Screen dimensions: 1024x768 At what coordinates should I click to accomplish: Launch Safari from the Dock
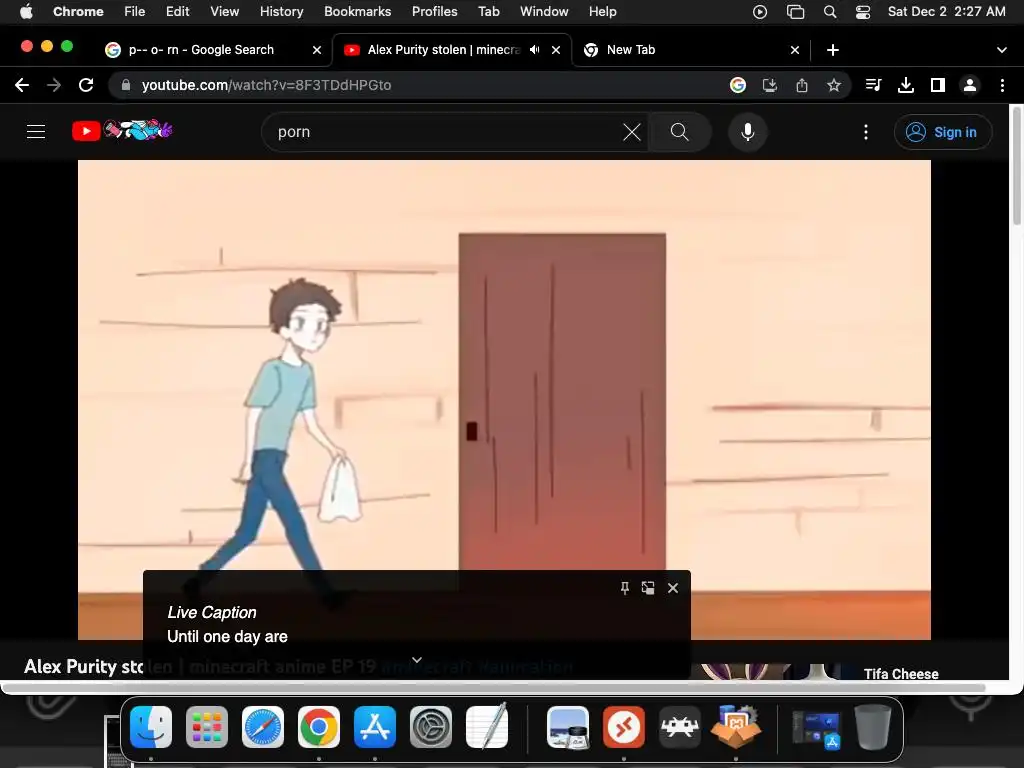(x=263, y=727)
